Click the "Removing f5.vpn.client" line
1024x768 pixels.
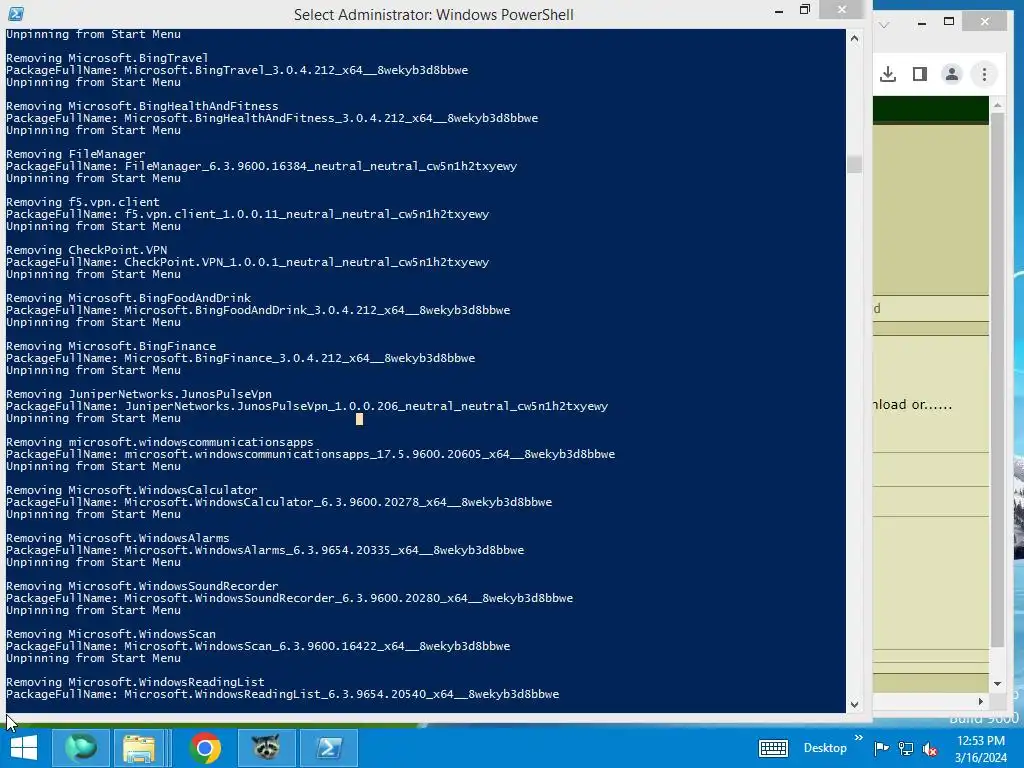[83, 202]
